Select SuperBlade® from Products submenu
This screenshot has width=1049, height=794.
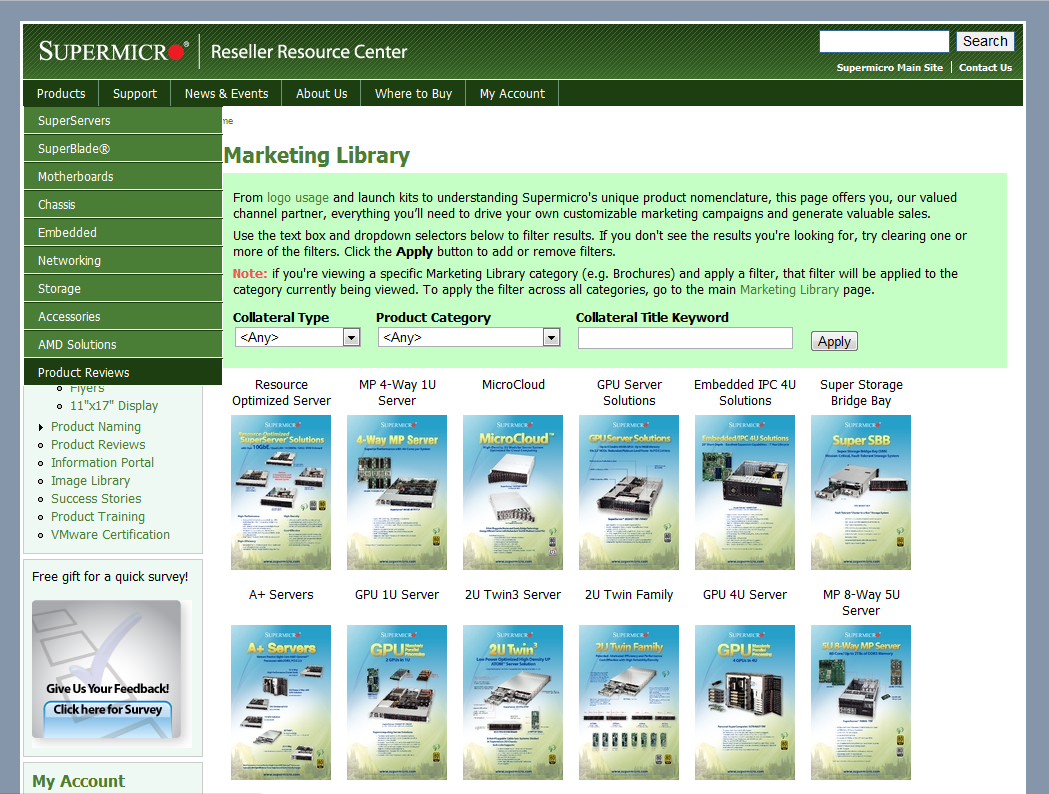[123, 148]
